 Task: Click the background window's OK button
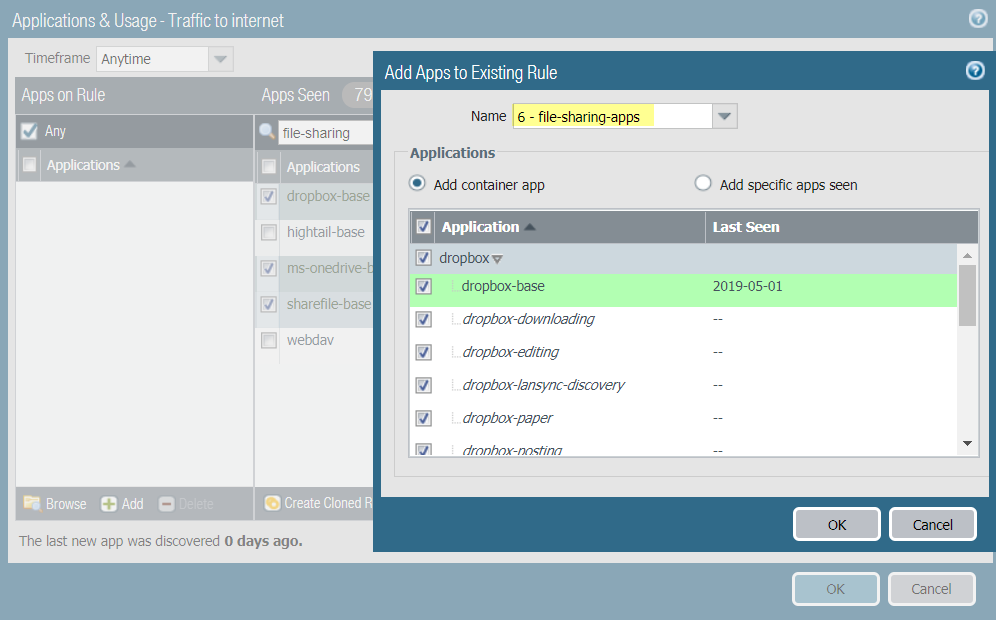[835, 589]
